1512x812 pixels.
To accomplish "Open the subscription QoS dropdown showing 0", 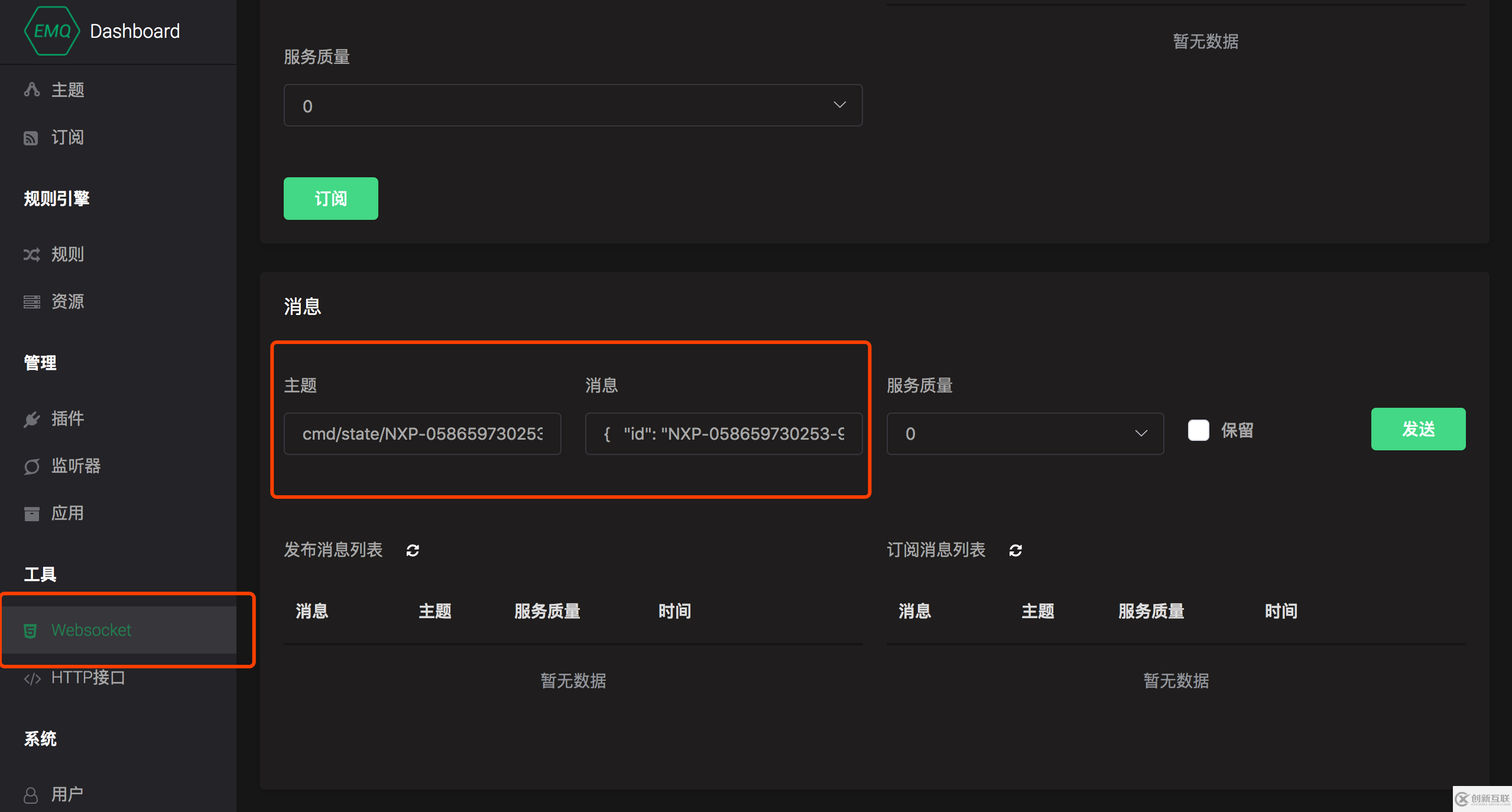I will [x=572, y=105].
